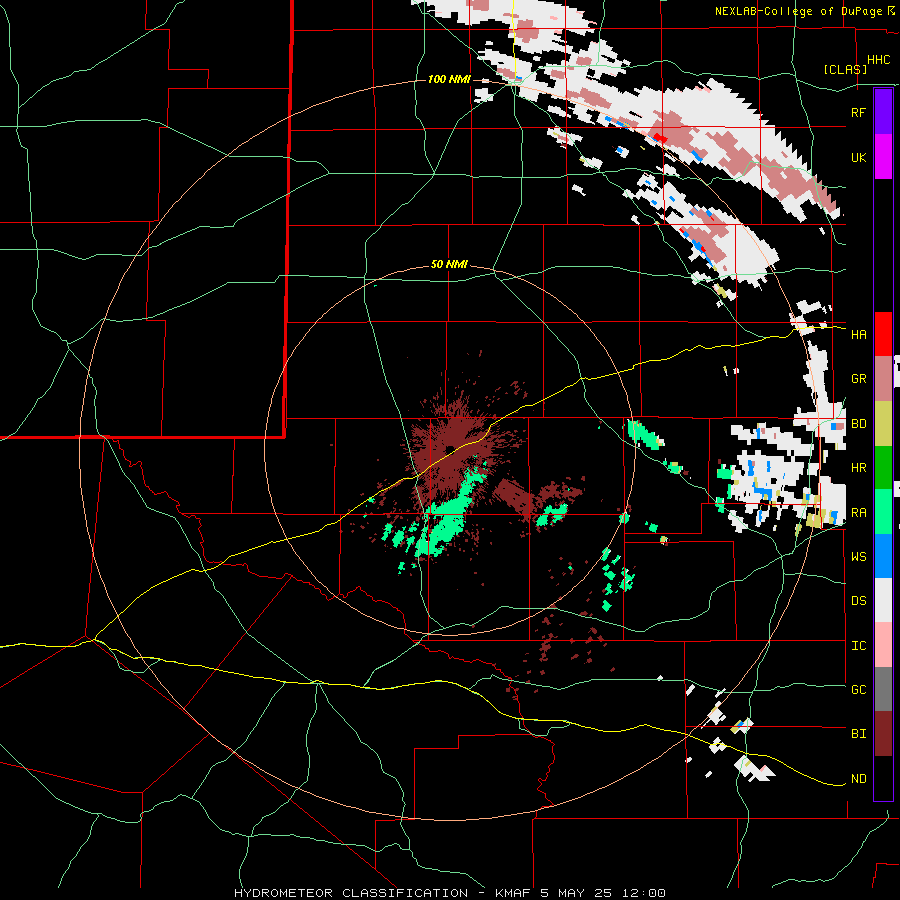This screenshot has width=900, height=900.
Task: Click the blue WS legend swatch
Action: click(883, 556)
